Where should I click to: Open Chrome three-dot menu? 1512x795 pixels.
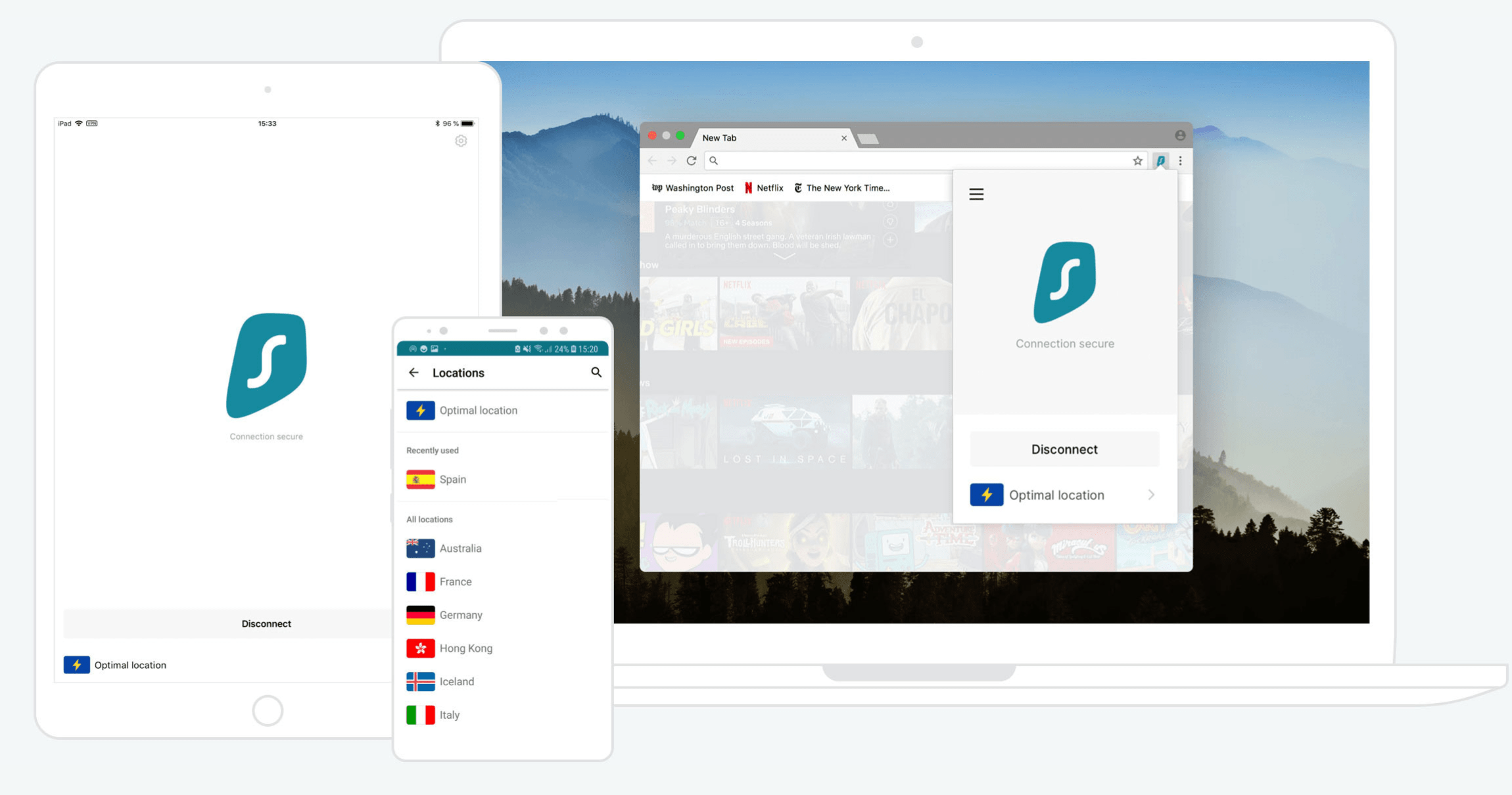click(x=1181, y=160)
